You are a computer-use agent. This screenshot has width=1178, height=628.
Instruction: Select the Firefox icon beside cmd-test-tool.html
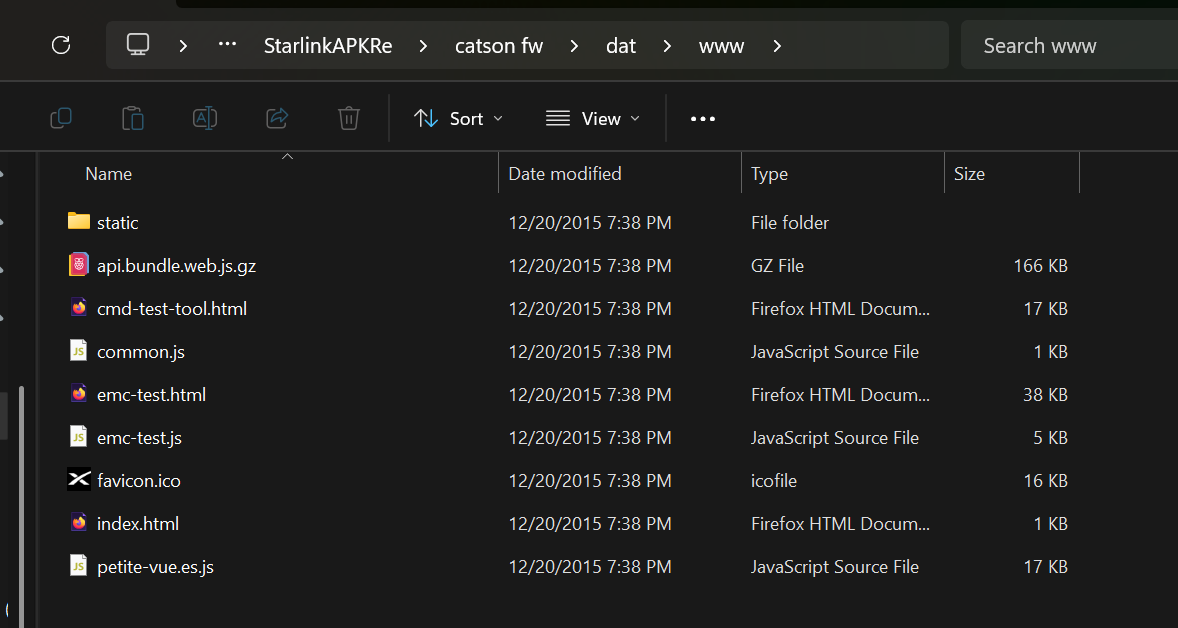[x=79, y=307]
